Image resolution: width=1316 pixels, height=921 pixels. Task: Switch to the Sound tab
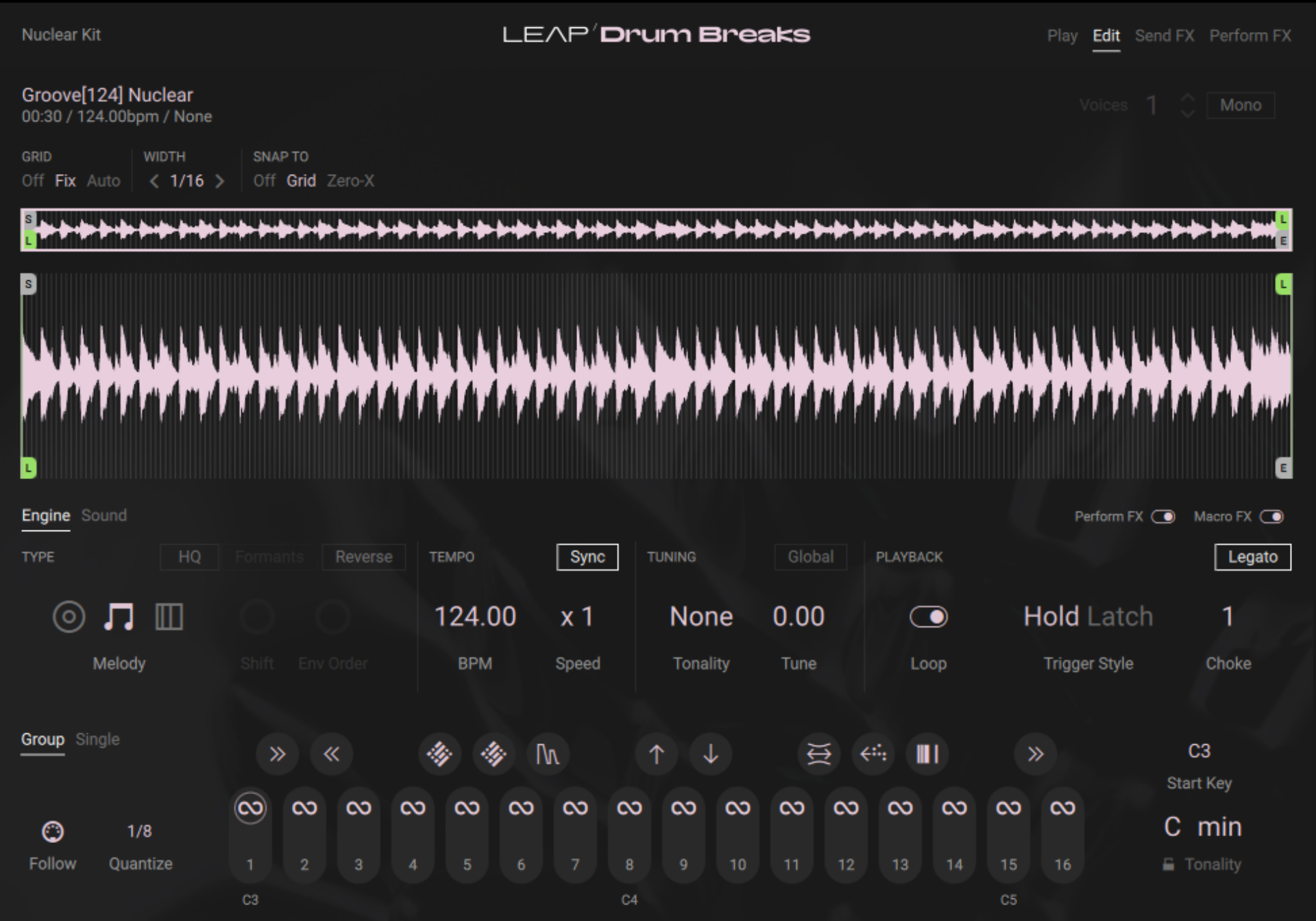[103, 515]
